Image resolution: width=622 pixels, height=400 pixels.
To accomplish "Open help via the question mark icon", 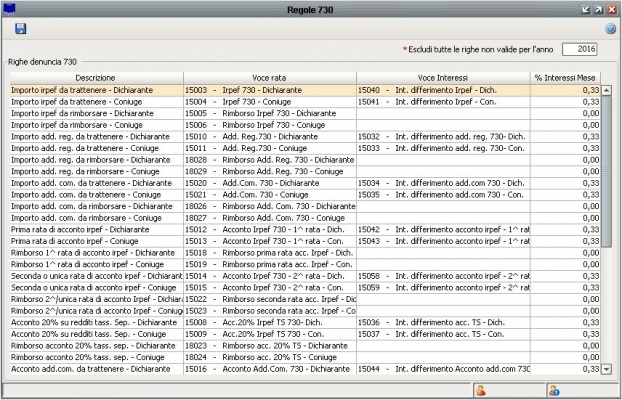I will coord(609,29).
